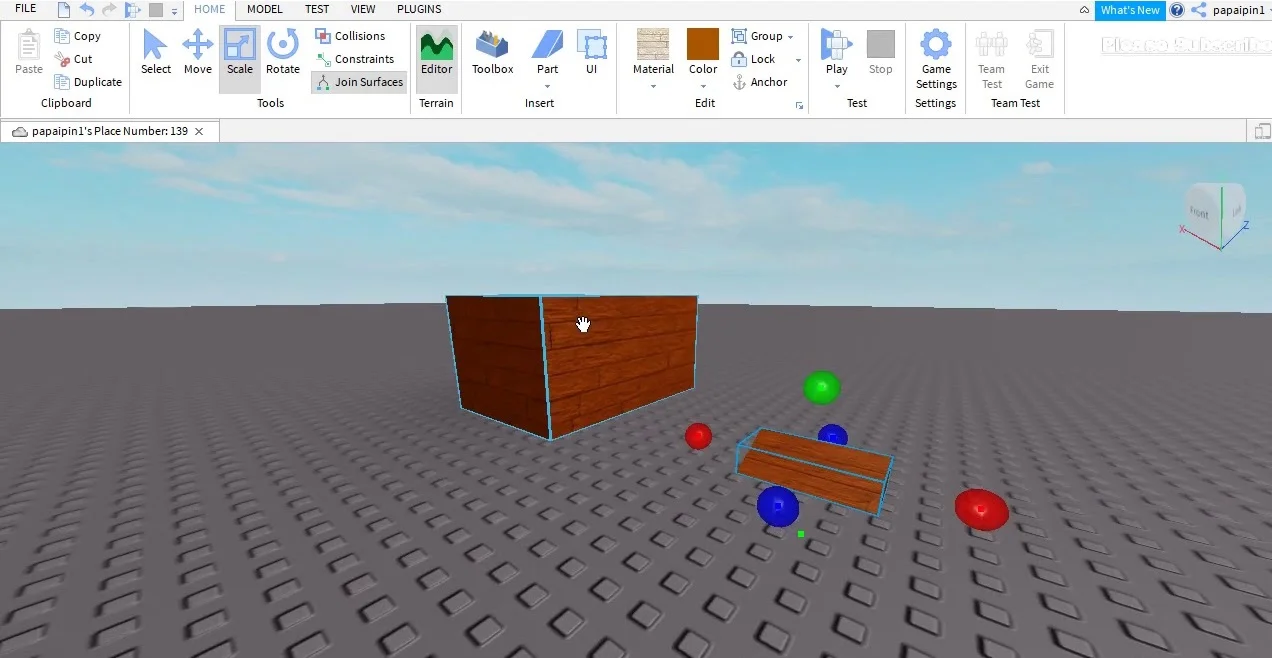1272x658 pixels.
Task: Close the Place Number: 139 document tab
Action: (x=199, y=131)
